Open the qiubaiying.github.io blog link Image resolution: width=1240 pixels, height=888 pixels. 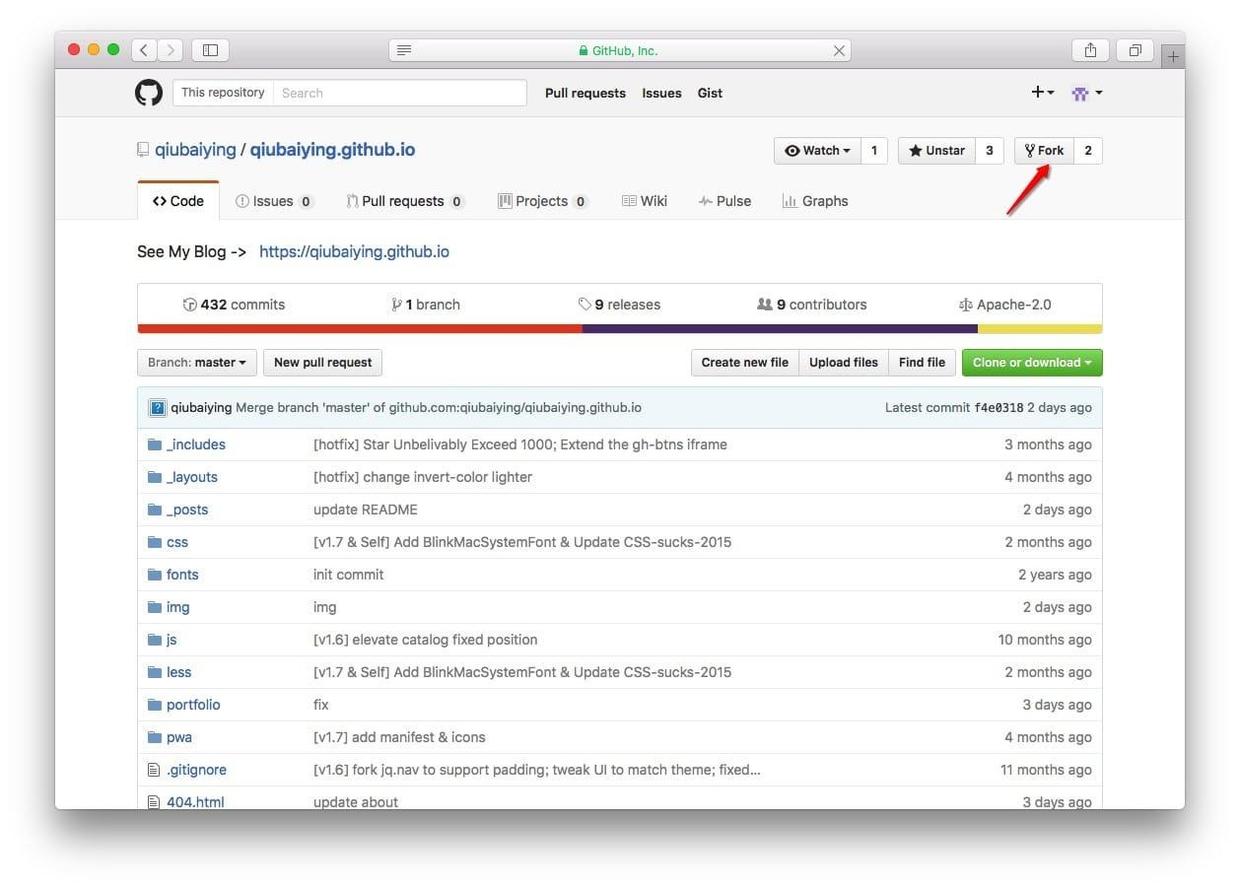click(354, 252)
